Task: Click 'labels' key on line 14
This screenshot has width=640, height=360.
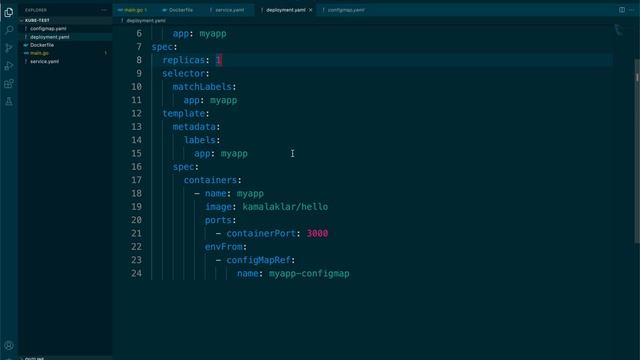Action: pyautogui.click(x=200, y=140)
